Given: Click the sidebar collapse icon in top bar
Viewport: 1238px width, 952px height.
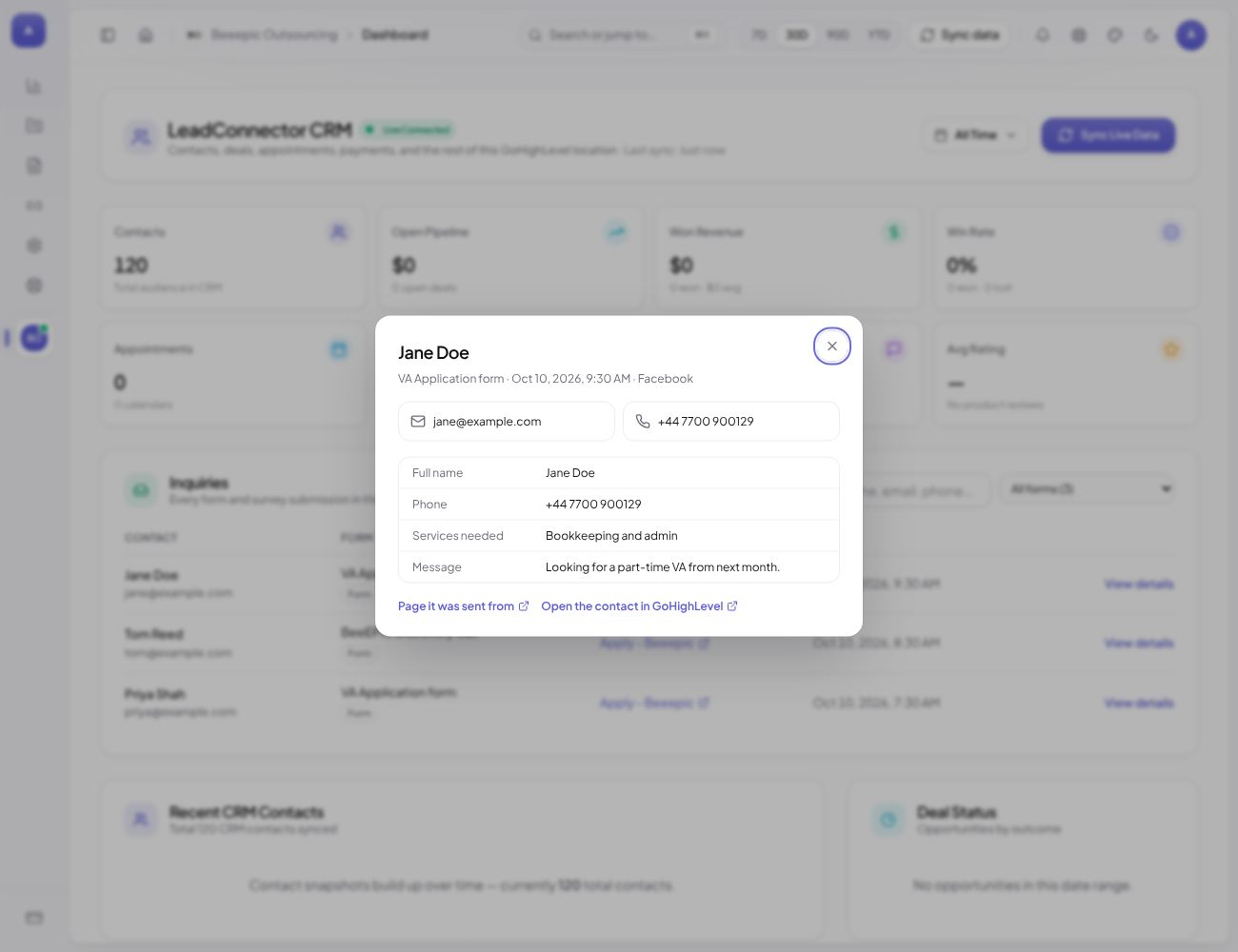Looking at the screenshot, I should coord(108,35).
